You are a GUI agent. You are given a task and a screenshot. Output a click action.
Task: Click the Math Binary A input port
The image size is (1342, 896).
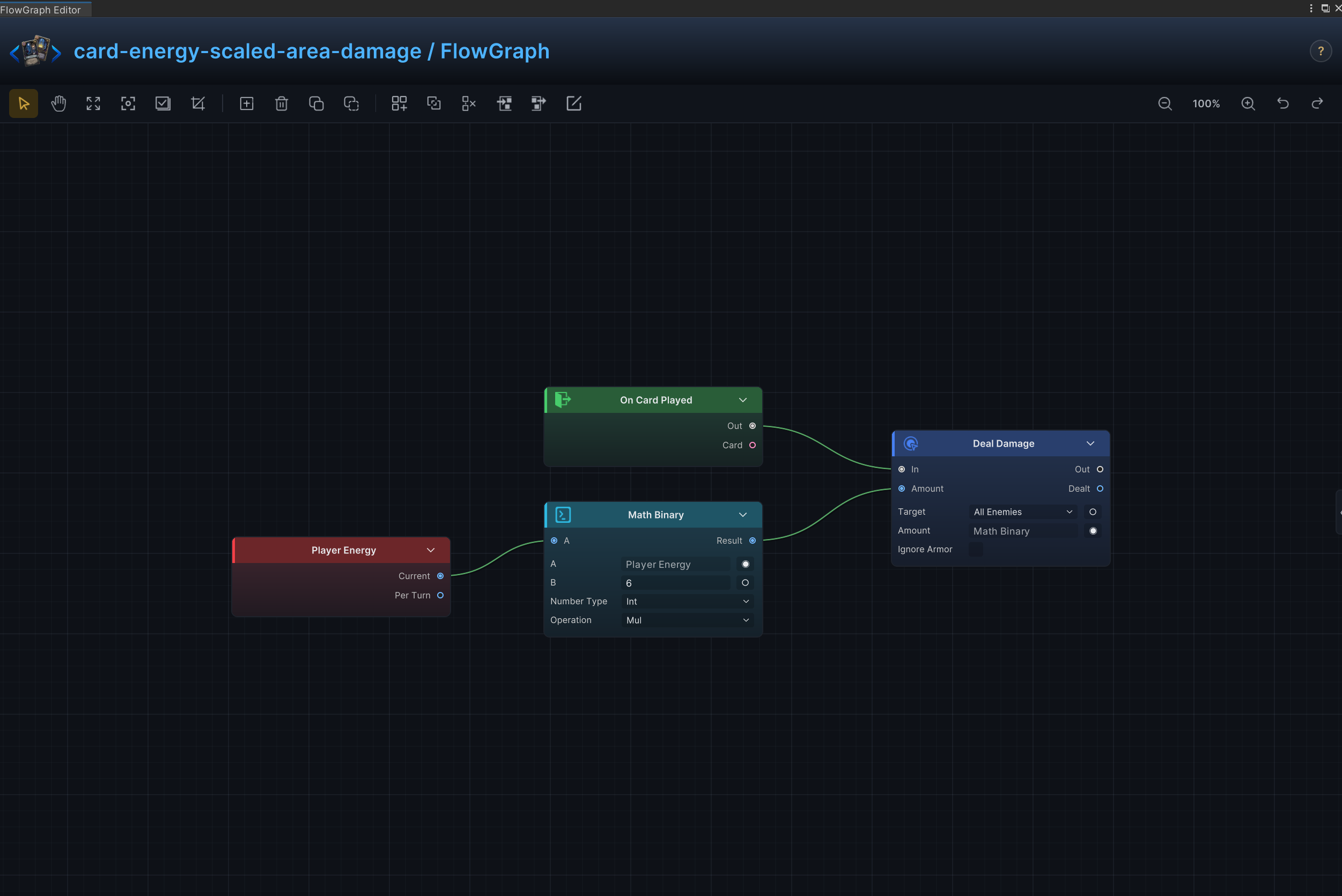coord(554,540)
